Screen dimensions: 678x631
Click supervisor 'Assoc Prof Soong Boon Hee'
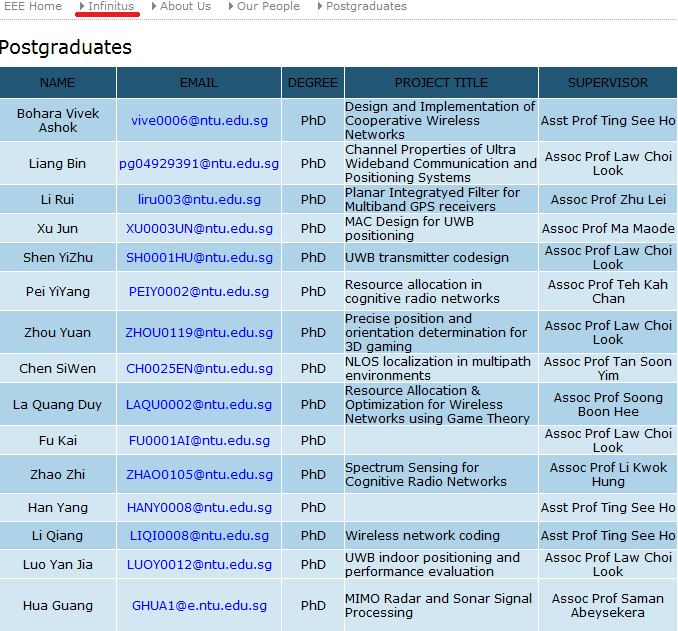pos(608,404)
